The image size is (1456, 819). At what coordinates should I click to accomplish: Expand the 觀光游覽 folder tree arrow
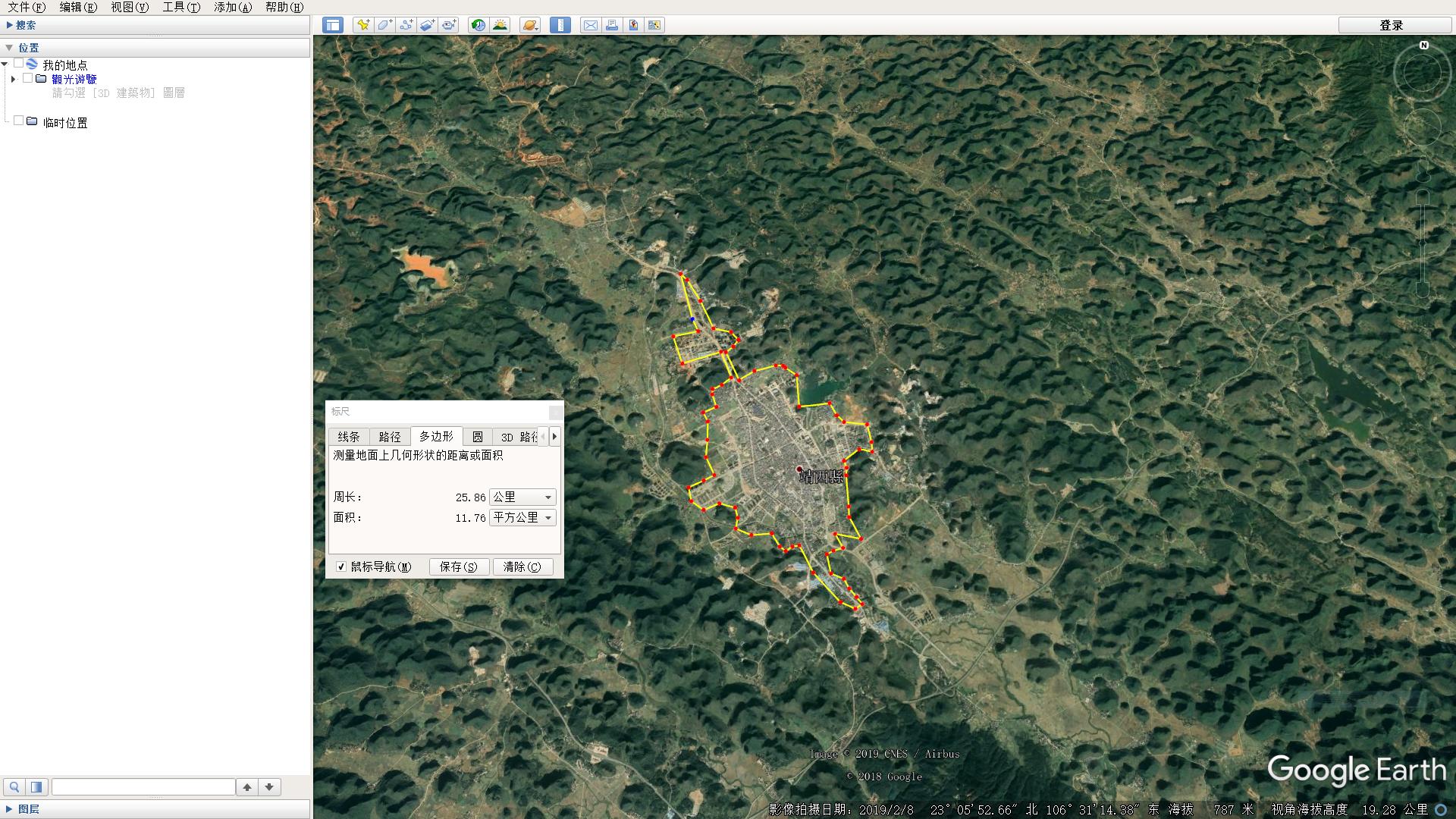pyautogui.click(x=13, y=79)
